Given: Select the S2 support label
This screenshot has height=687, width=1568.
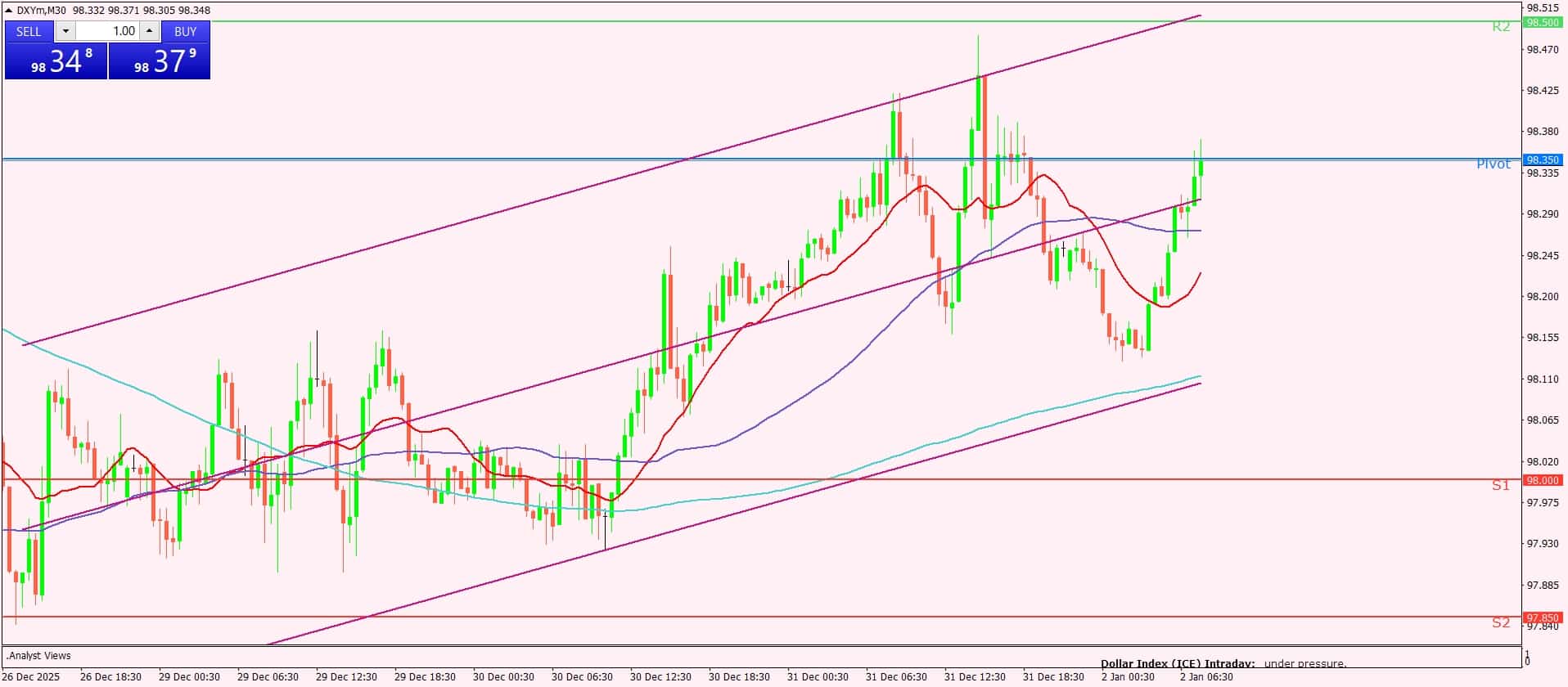Looking at the screenshot, I should tap(1500, 623).
